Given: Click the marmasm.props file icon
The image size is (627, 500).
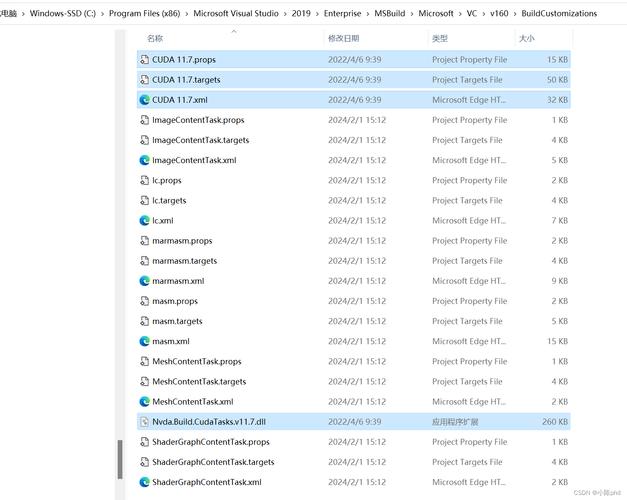Looking at the screenshot, I should (144, 241).
